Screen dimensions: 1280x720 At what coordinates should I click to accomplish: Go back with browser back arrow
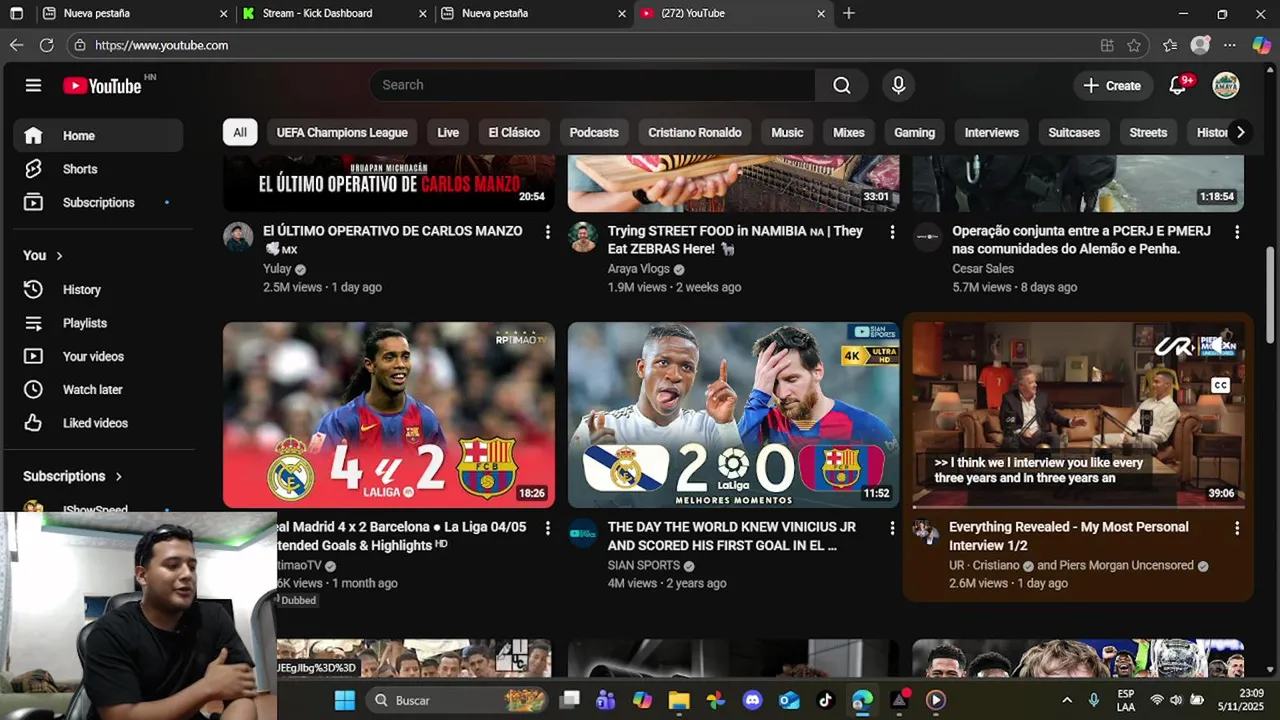pos(16,45)
